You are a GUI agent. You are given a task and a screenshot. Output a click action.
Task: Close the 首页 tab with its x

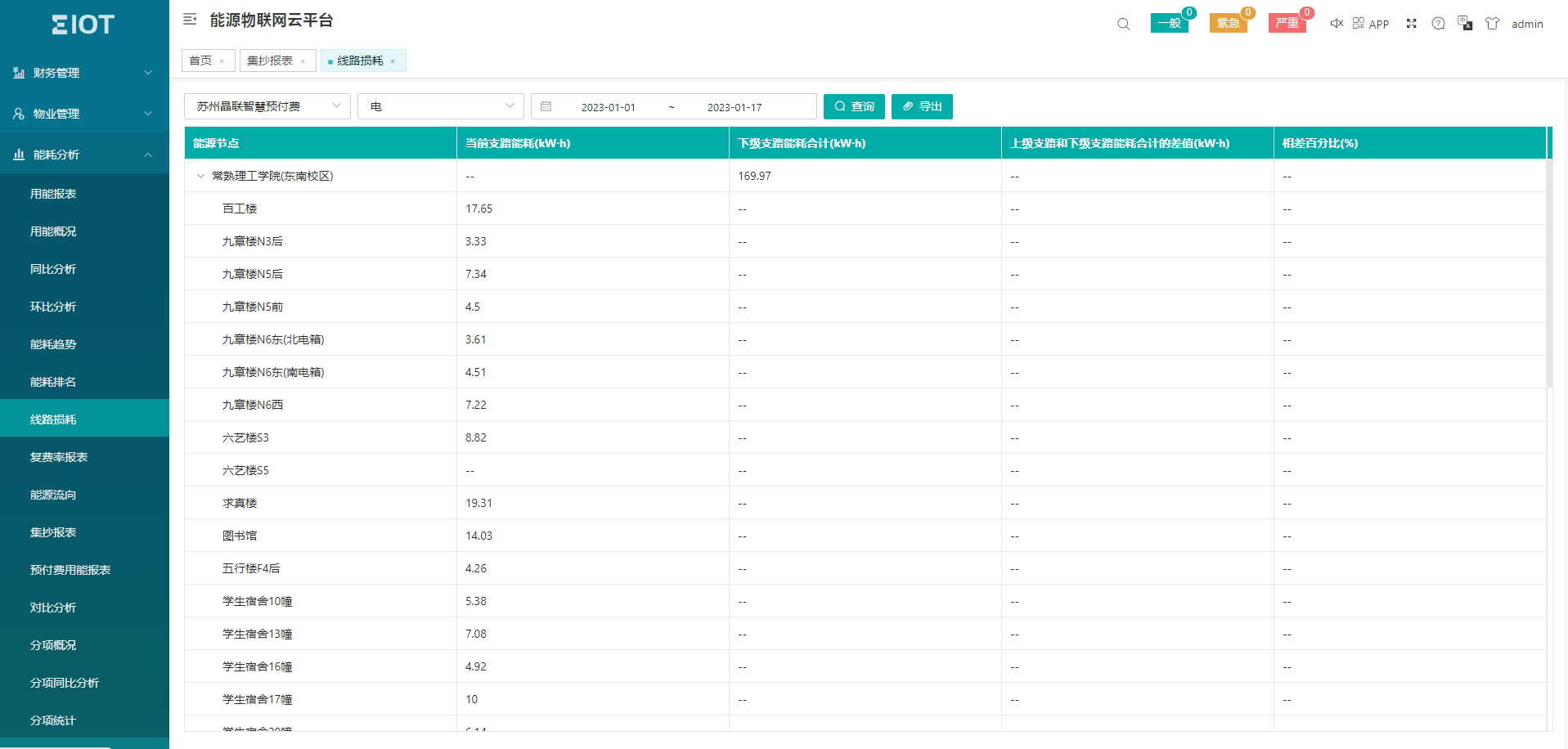pyautogui.click(x=222, y=61)
